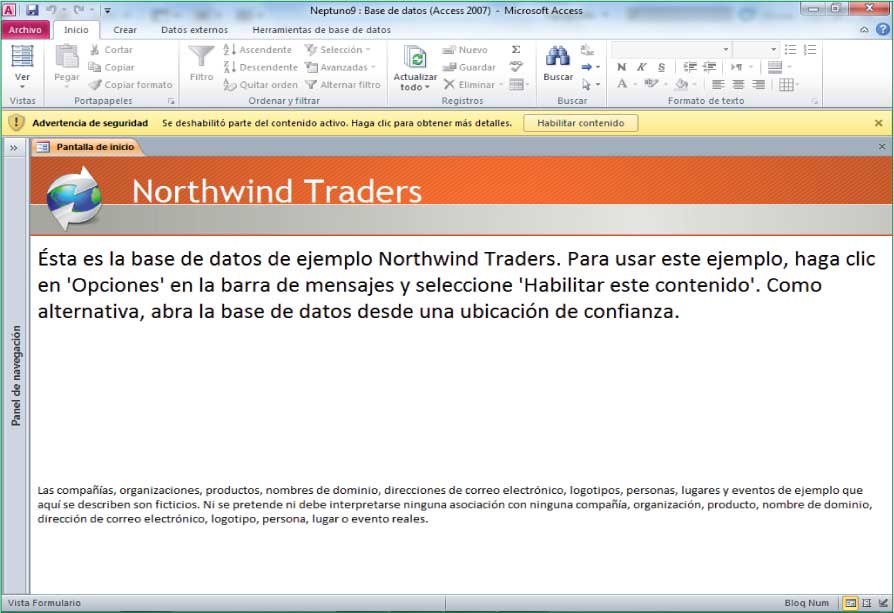894x613 pixels.
Task: Toggle Cursiva italic K
Action: [641, 67]
